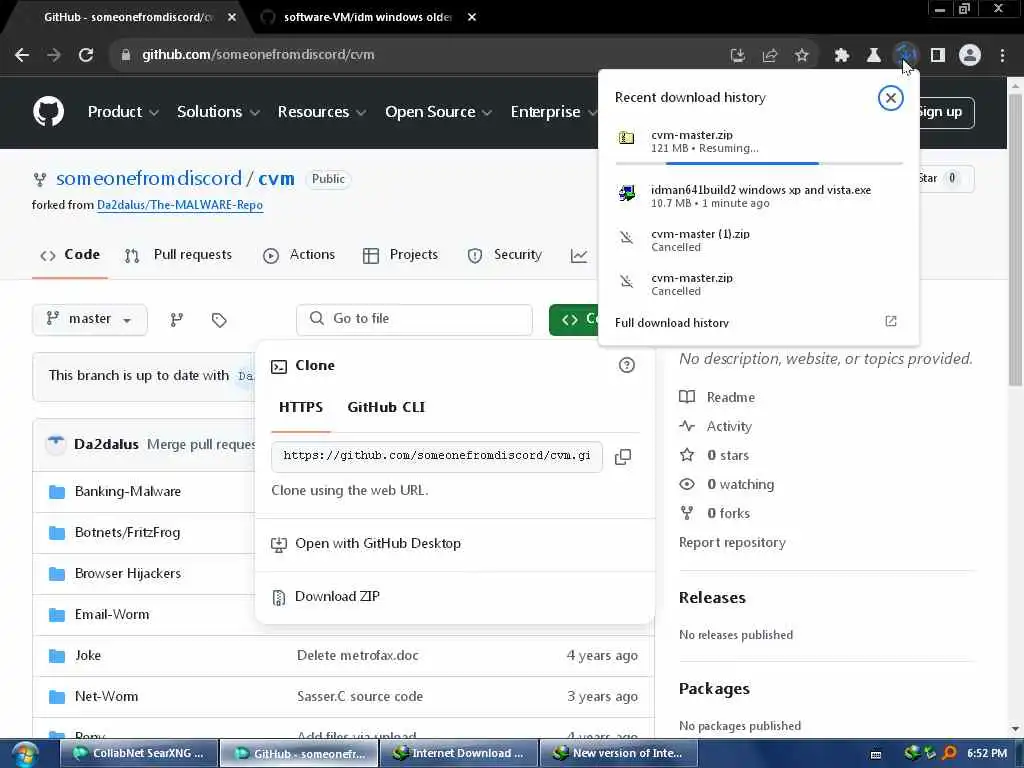1024x768 pixels.
Task: Switch to the Code tab
Action: (x=70, y=255)
